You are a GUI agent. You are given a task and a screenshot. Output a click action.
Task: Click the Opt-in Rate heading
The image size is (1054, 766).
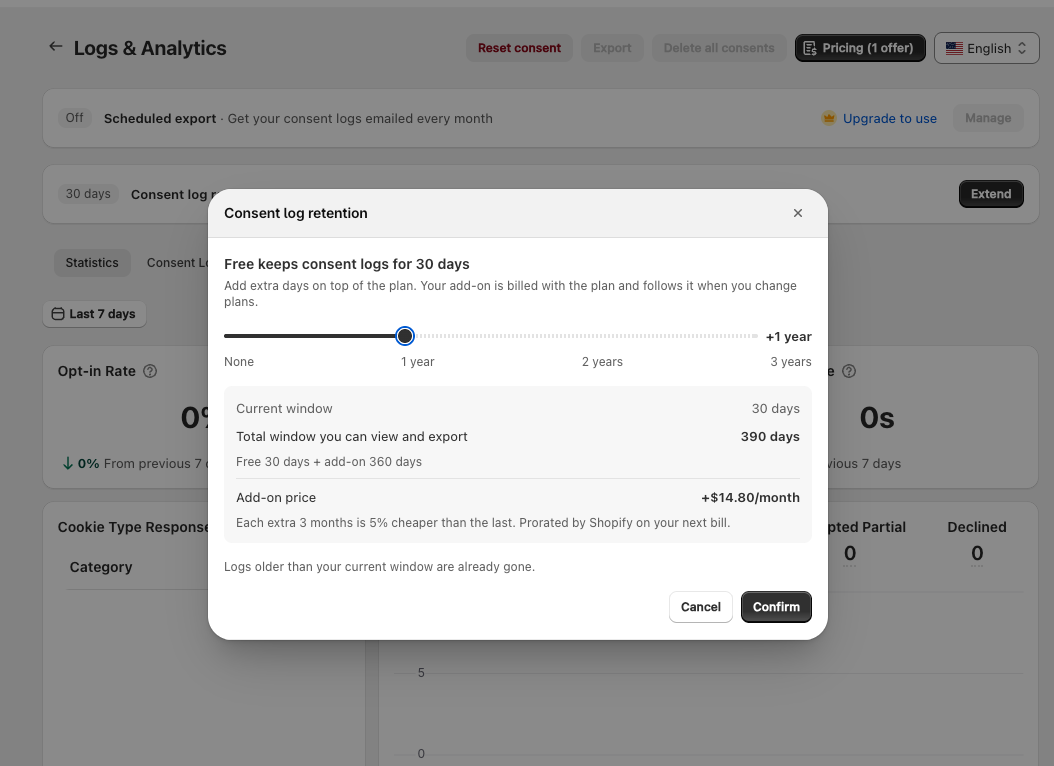[x=97, y=371]
